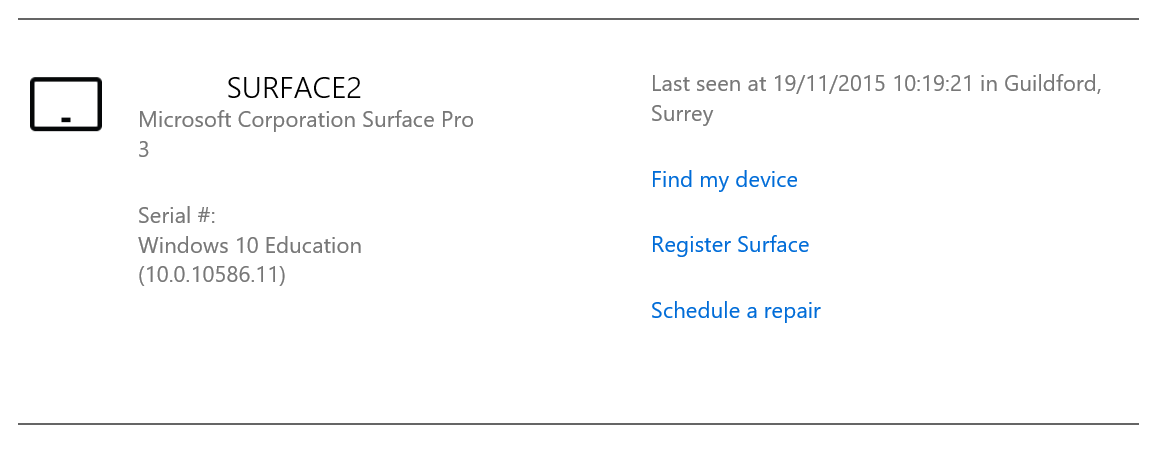Viewport: 1158px width, 449px height.
Task: Click the bottom horizontal divider line
Action: (578, 424)
